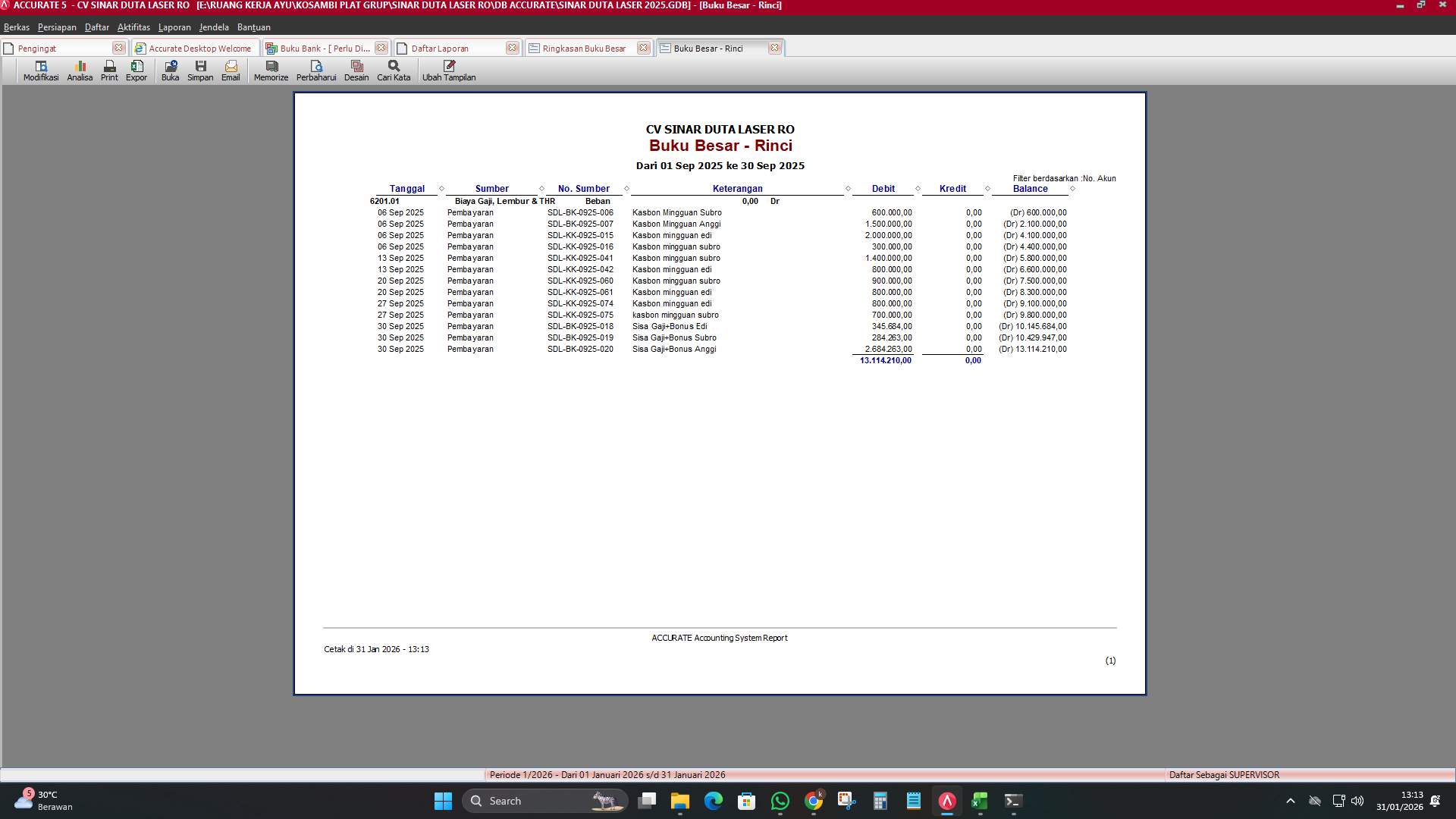
Task: Expand the filter diamond beside Balance header
Action: (1072, 188)
